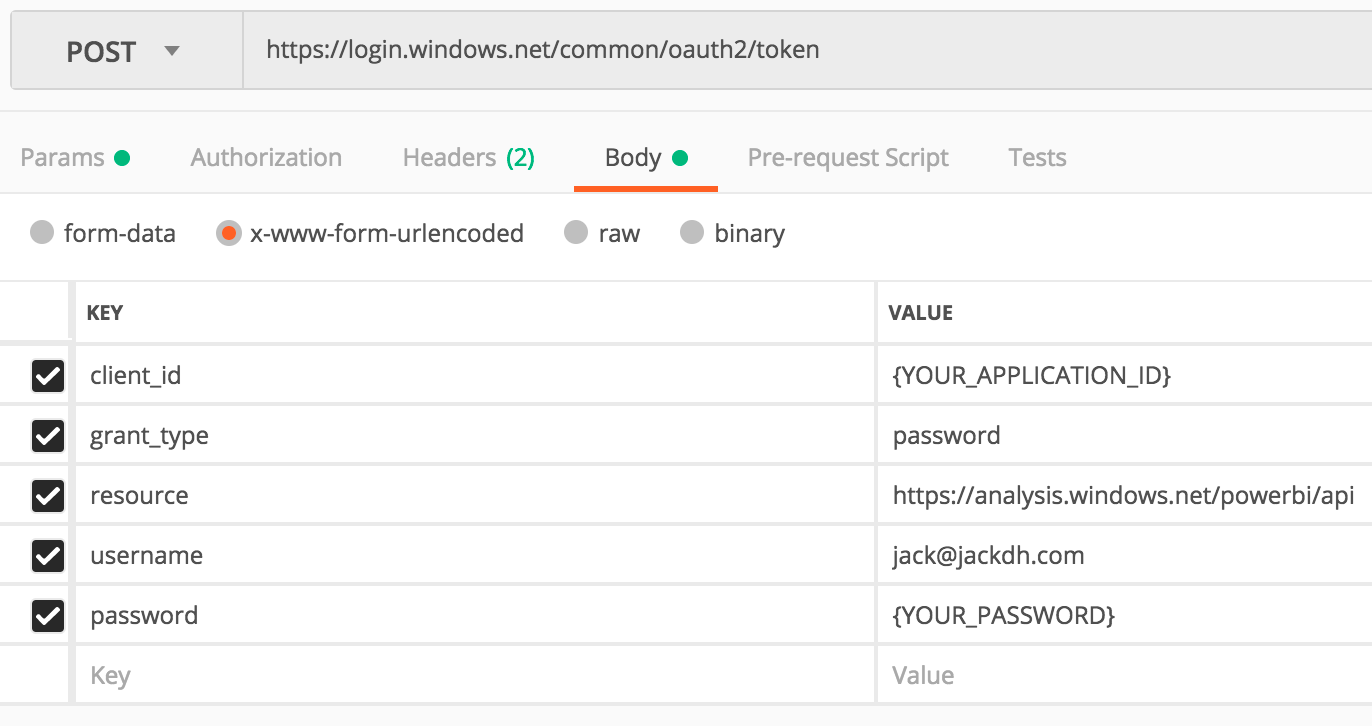Image resolution: width=1372 pixels, height=726 pixels.
Task: Disable the password parameter
Action: point(48,615)
